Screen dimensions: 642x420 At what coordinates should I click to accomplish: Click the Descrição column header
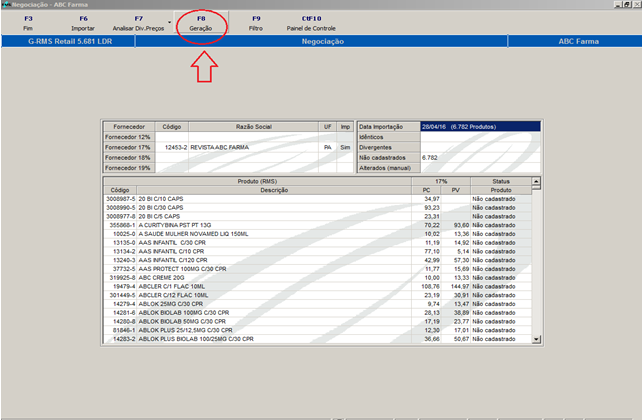click(274, 190)
